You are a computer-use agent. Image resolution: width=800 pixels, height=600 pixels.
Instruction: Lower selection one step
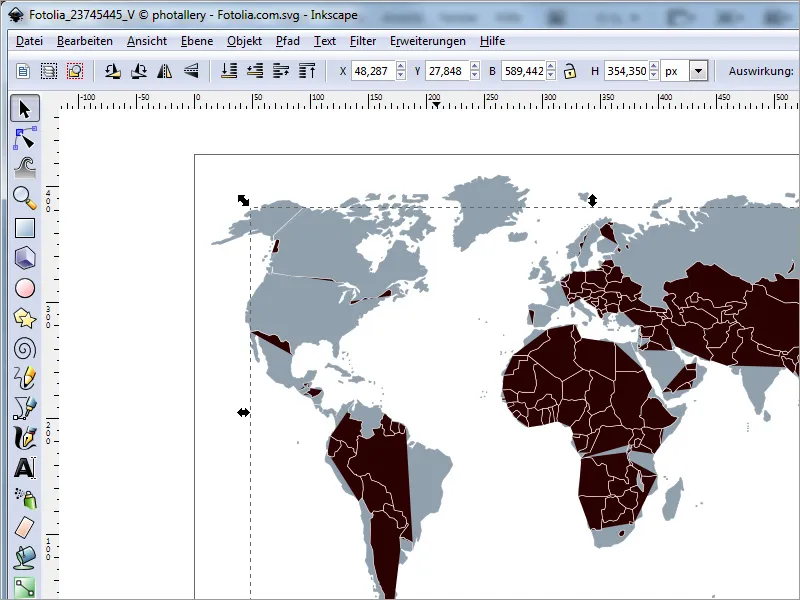pyautogui.click(x=255, y=71)
